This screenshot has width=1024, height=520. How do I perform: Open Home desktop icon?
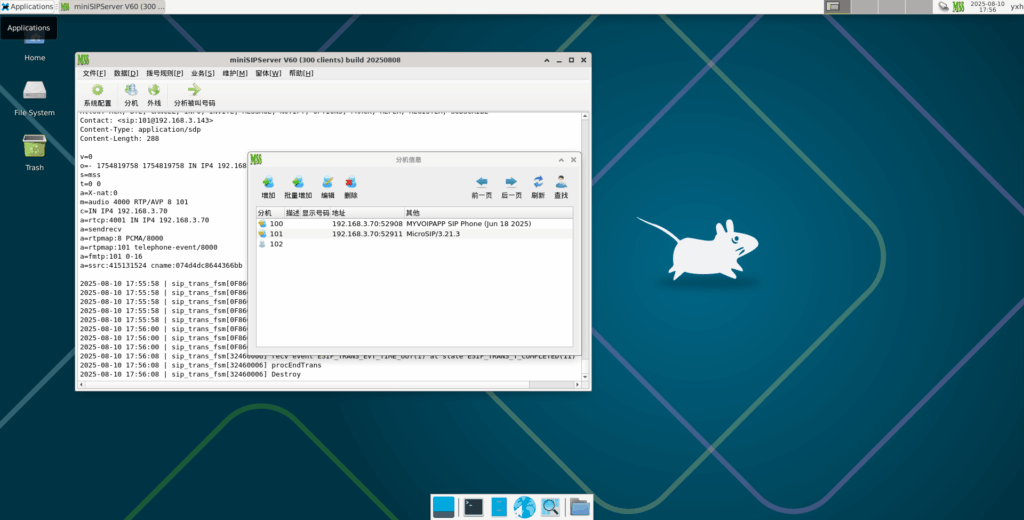coord(35,47)
